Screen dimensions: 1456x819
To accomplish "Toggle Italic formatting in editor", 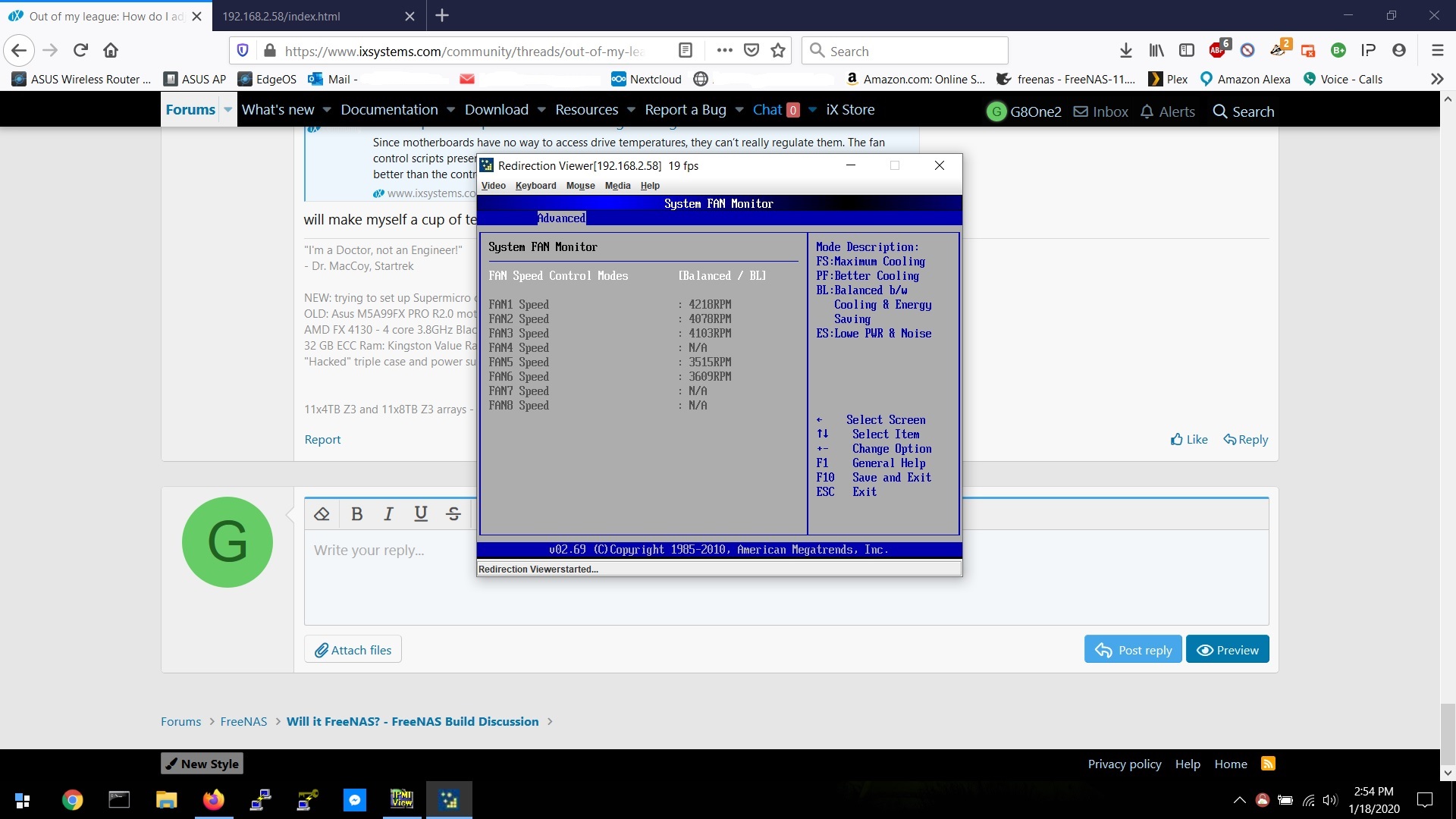I will tap(388, 514).
